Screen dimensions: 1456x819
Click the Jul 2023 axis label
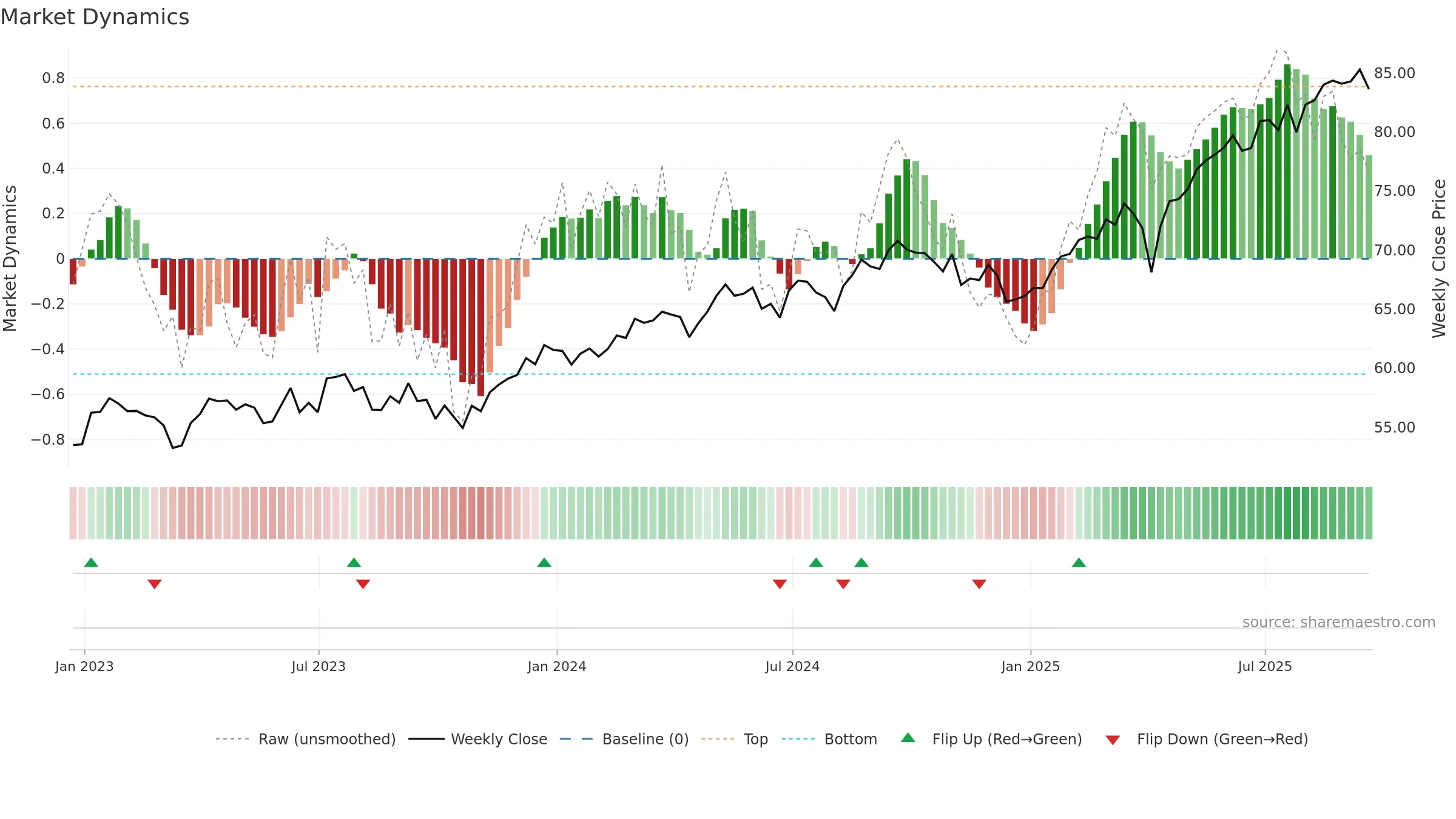click(318, 666)
